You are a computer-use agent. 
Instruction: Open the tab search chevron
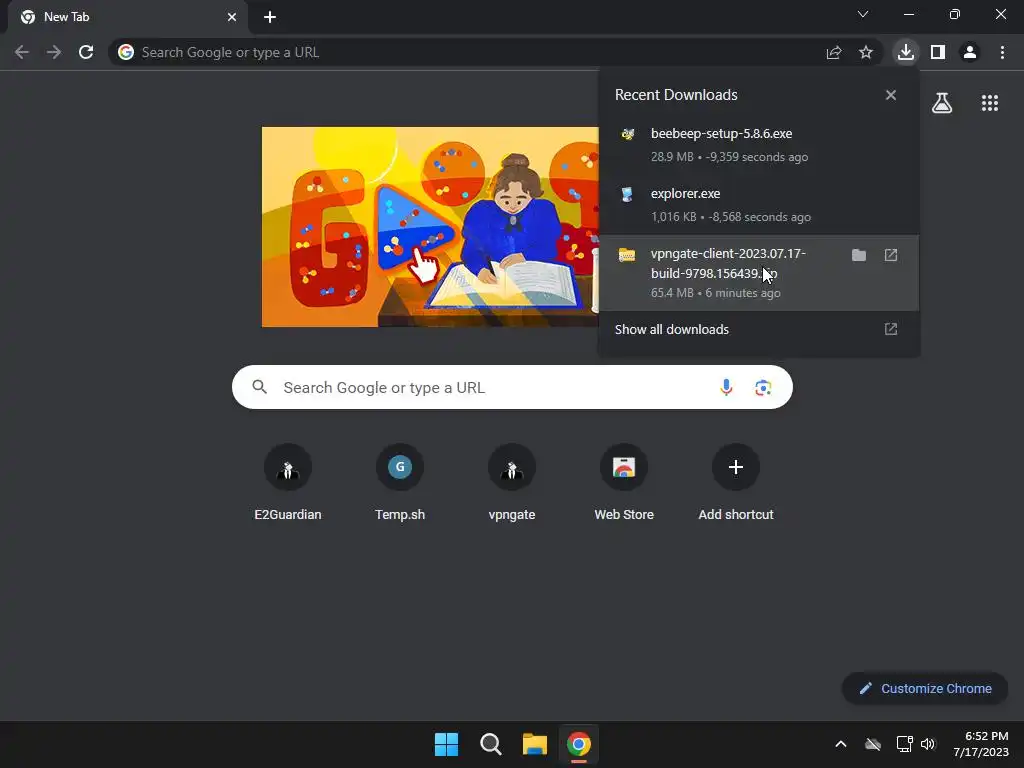(863, 14)
